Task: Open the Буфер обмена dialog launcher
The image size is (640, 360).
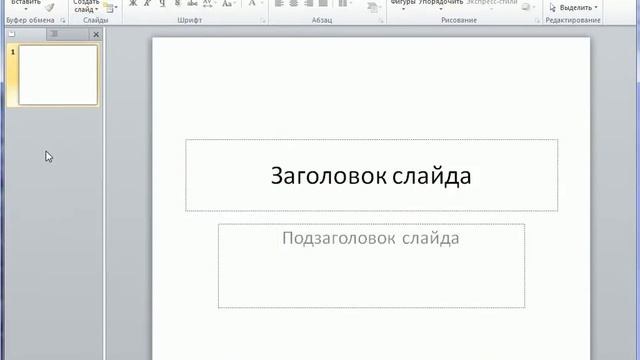Action: pos(63,20)
